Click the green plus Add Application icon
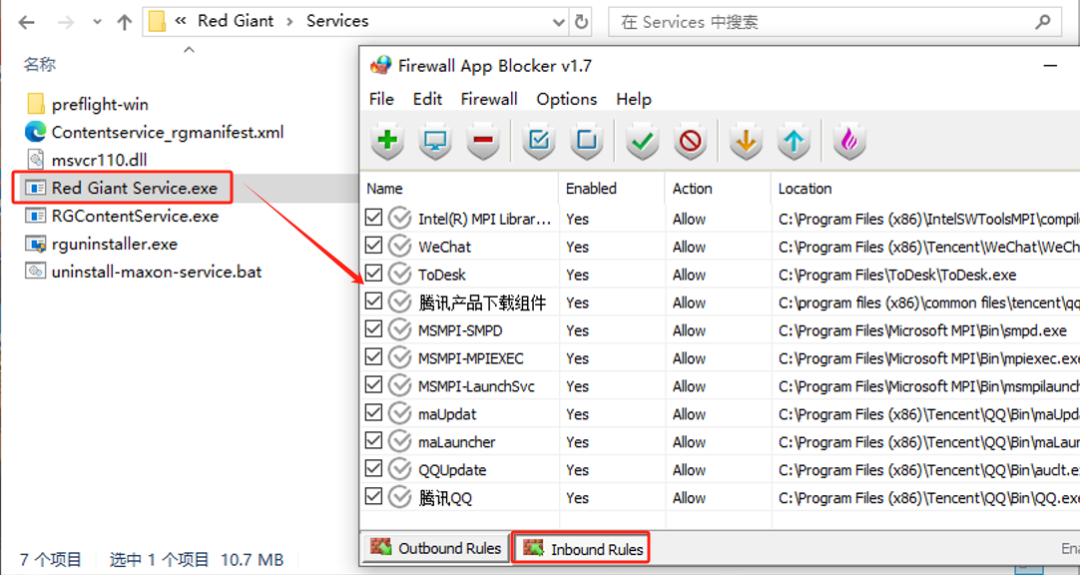Viewport: 1080px width, 575px height. [387, 140]
